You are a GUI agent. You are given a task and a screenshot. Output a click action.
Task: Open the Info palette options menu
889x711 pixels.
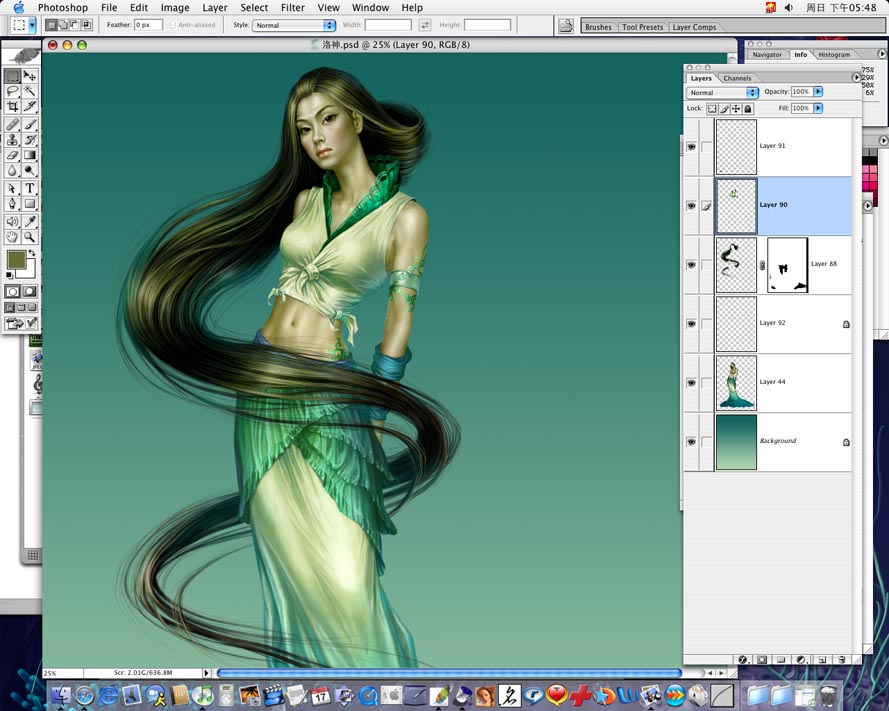[882, 54]
